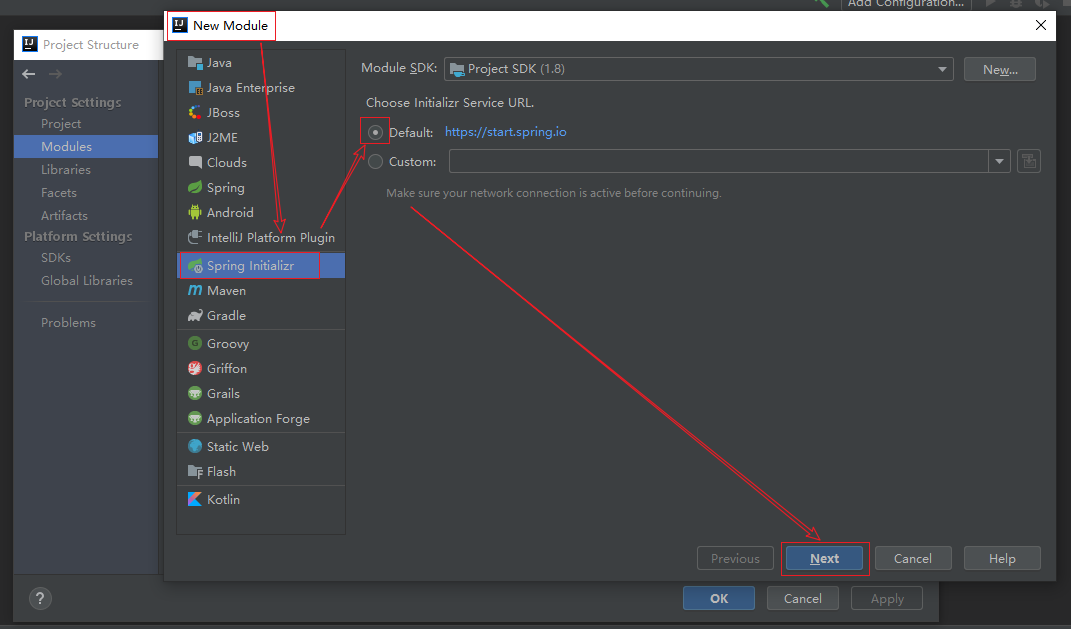Click the Spring leaf icon in module list

pos(196,188)
